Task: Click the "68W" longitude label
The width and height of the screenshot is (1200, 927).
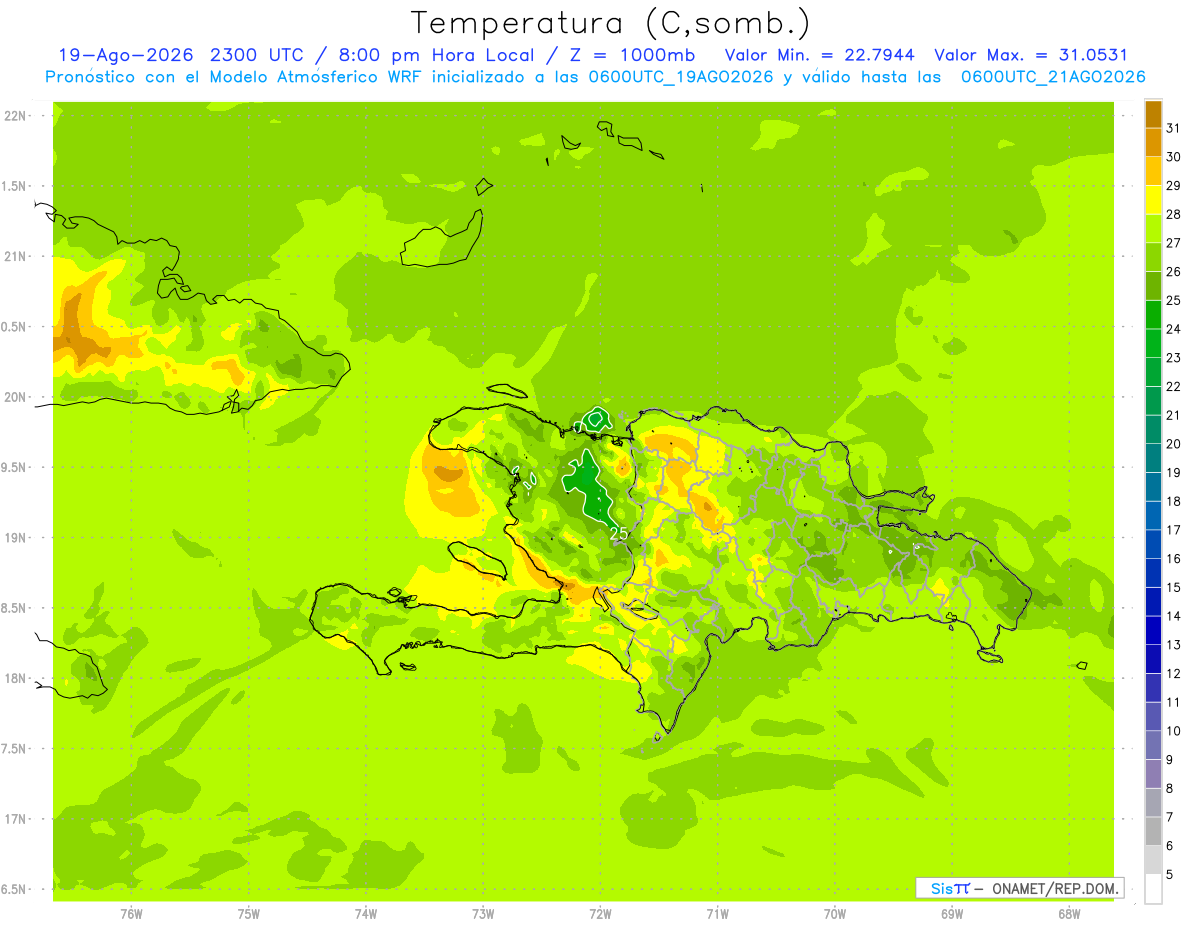Action: 1069,914
